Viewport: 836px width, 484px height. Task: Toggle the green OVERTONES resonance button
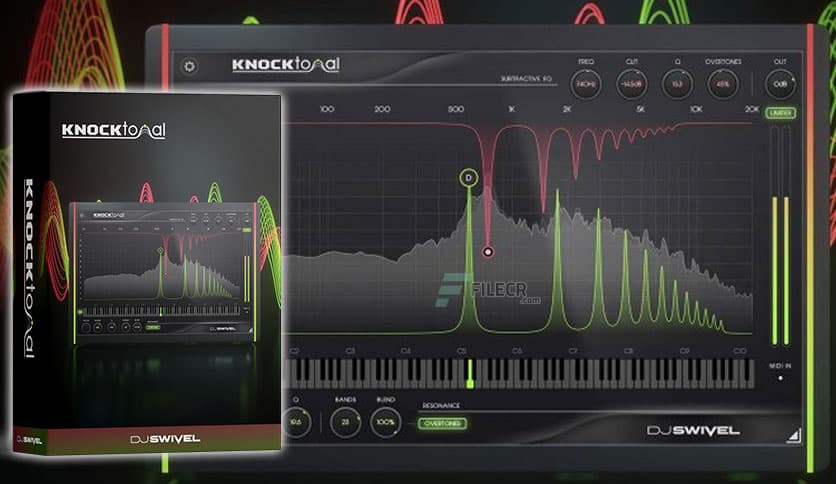[x=443, y=424]
